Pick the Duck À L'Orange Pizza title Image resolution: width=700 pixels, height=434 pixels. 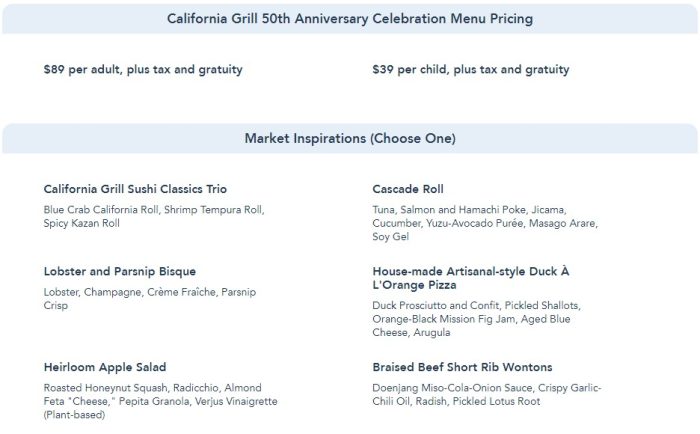pos(470,278)
